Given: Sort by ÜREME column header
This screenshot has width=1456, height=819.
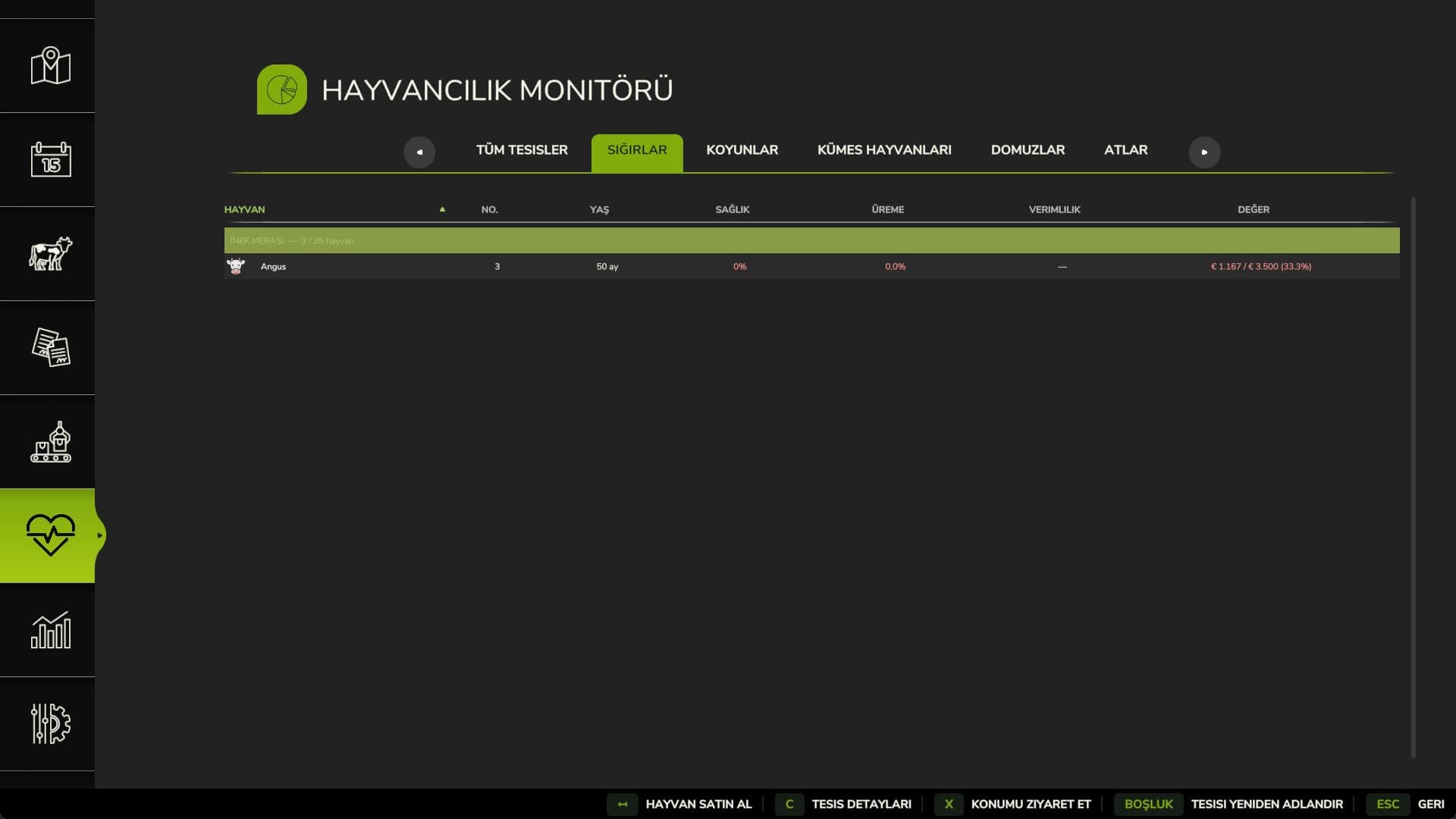Looking at the screenshot, I should 887,209.
